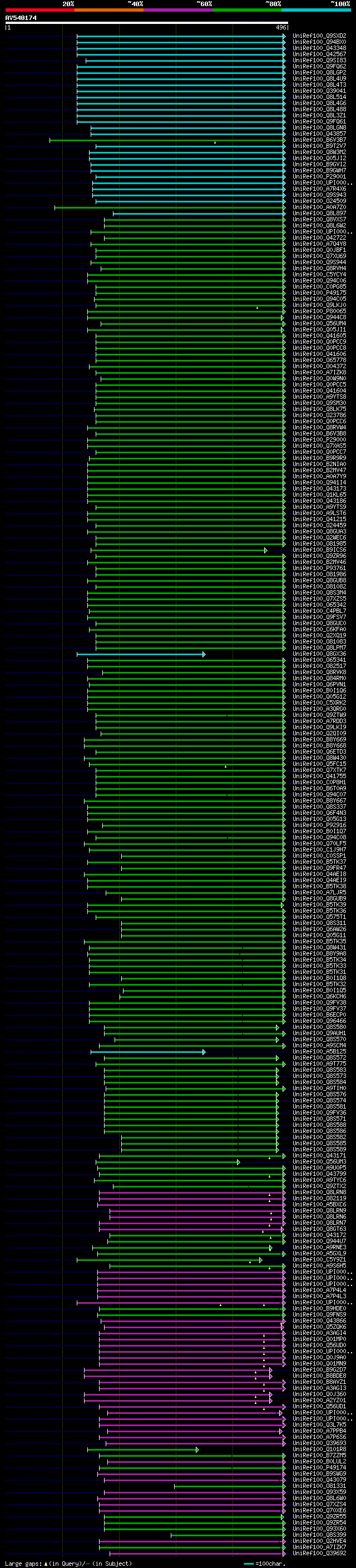The height and width of the screenshot is (1568, 356).
Task: Click hit label UniRef100_Q8S399
Action: click(x=319, y=1535)
